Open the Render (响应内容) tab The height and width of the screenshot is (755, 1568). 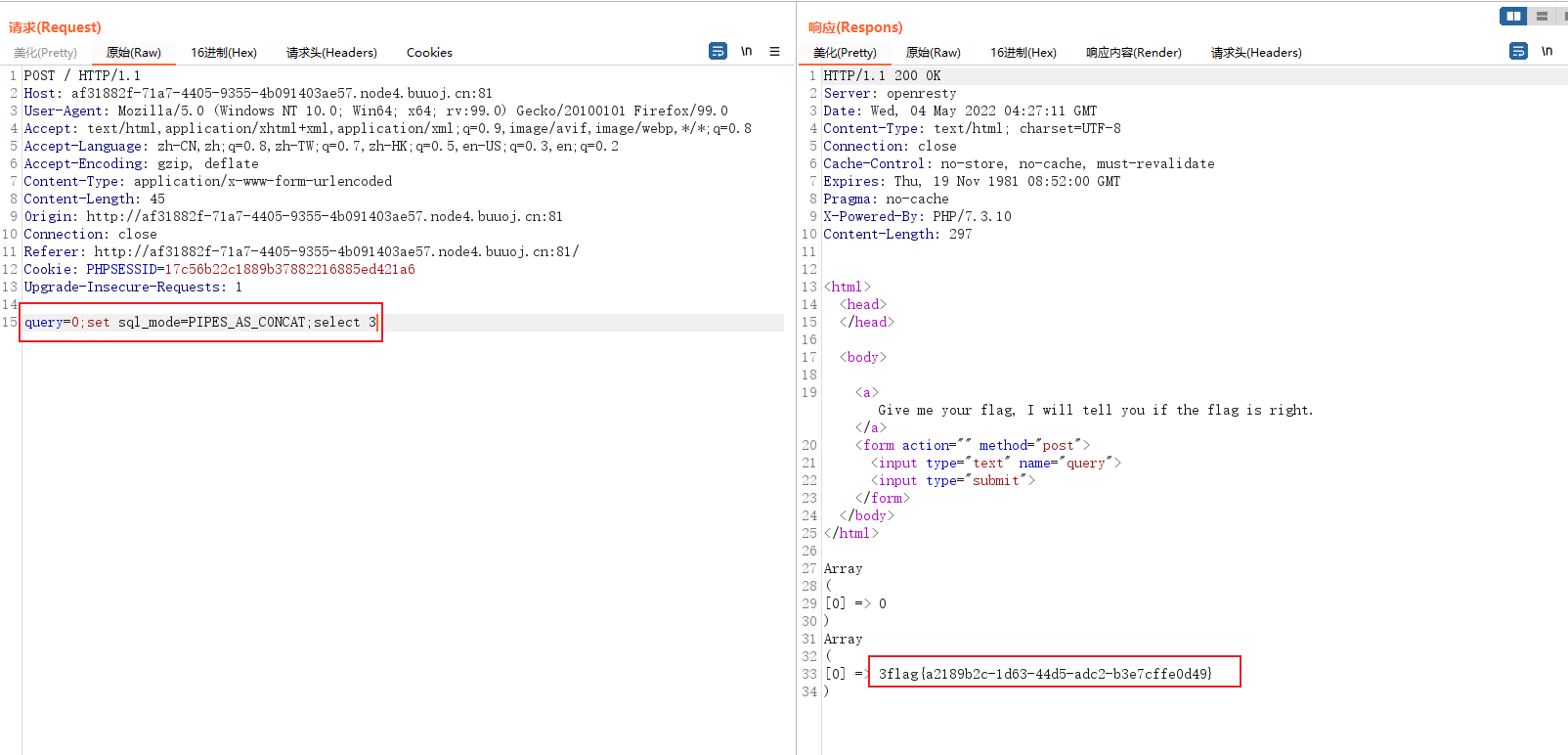[x=1134, y=53]
